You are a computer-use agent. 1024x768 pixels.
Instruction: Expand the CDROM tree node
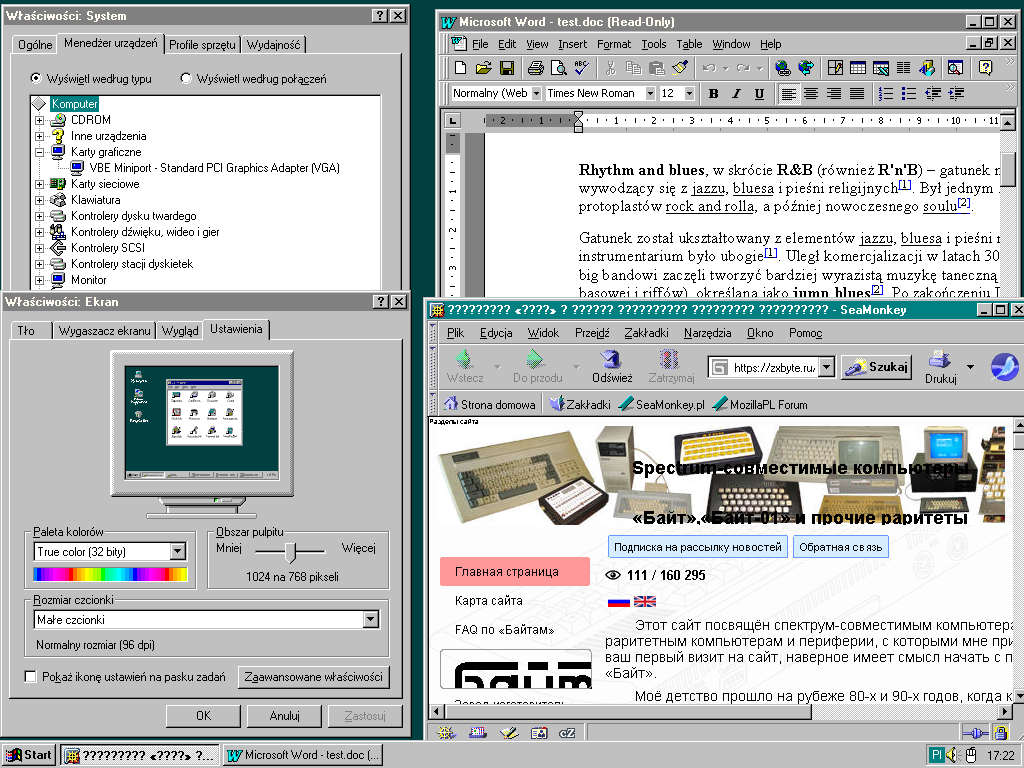(39, 120)
